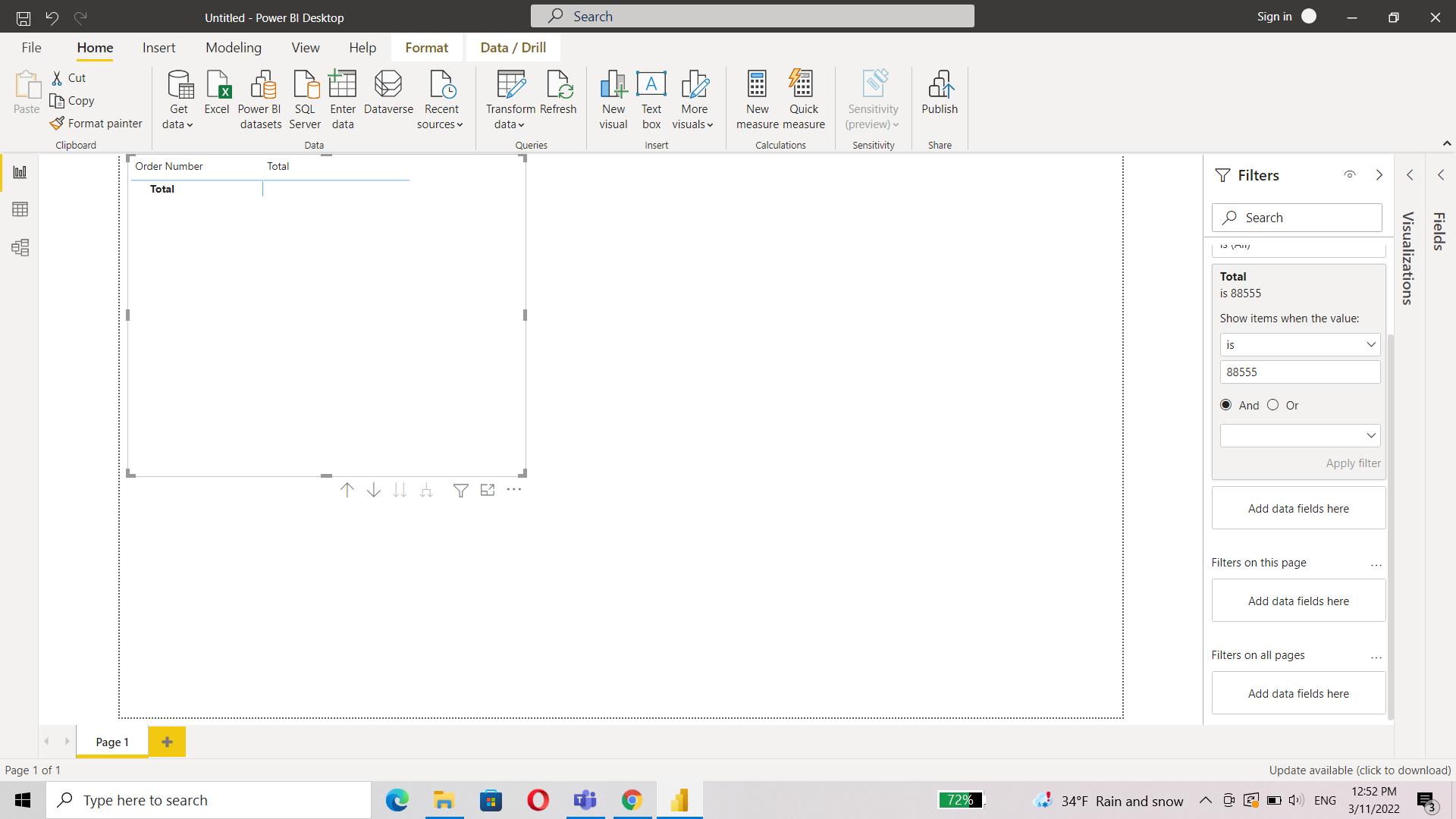Add a new report page

tap(167, 742)
